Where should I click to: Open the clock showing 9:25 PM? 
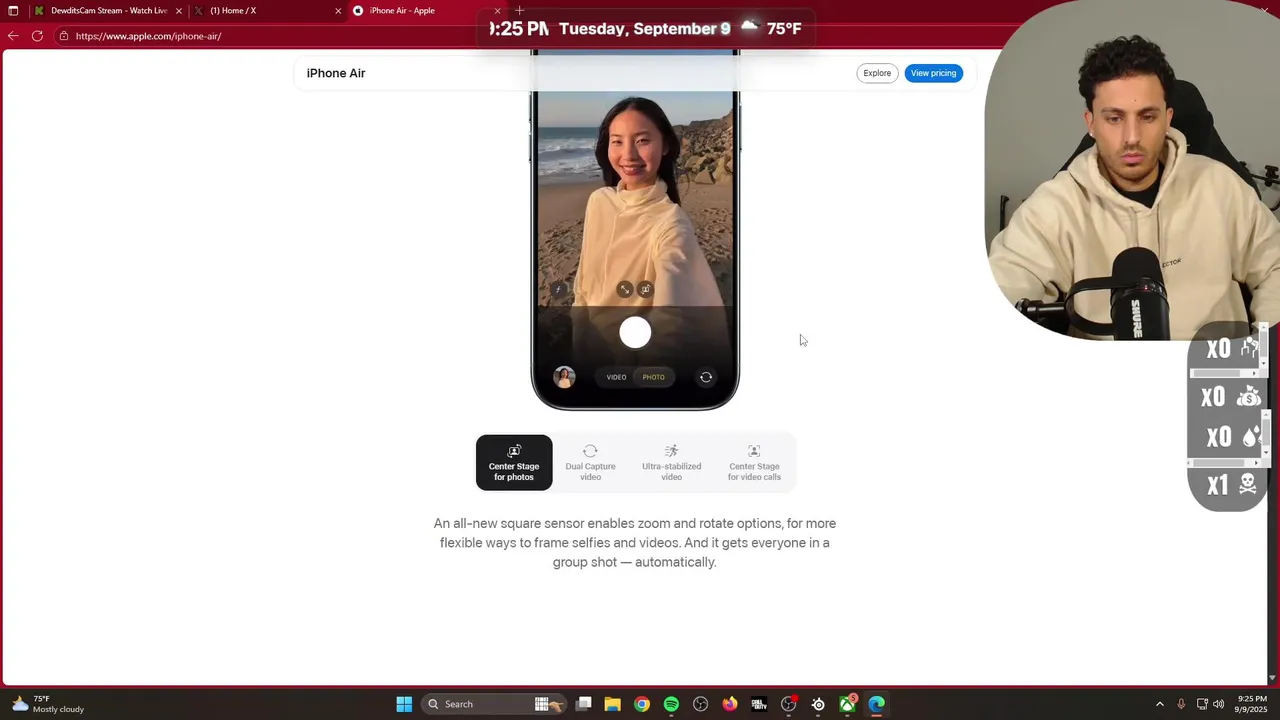point(1252,704)
